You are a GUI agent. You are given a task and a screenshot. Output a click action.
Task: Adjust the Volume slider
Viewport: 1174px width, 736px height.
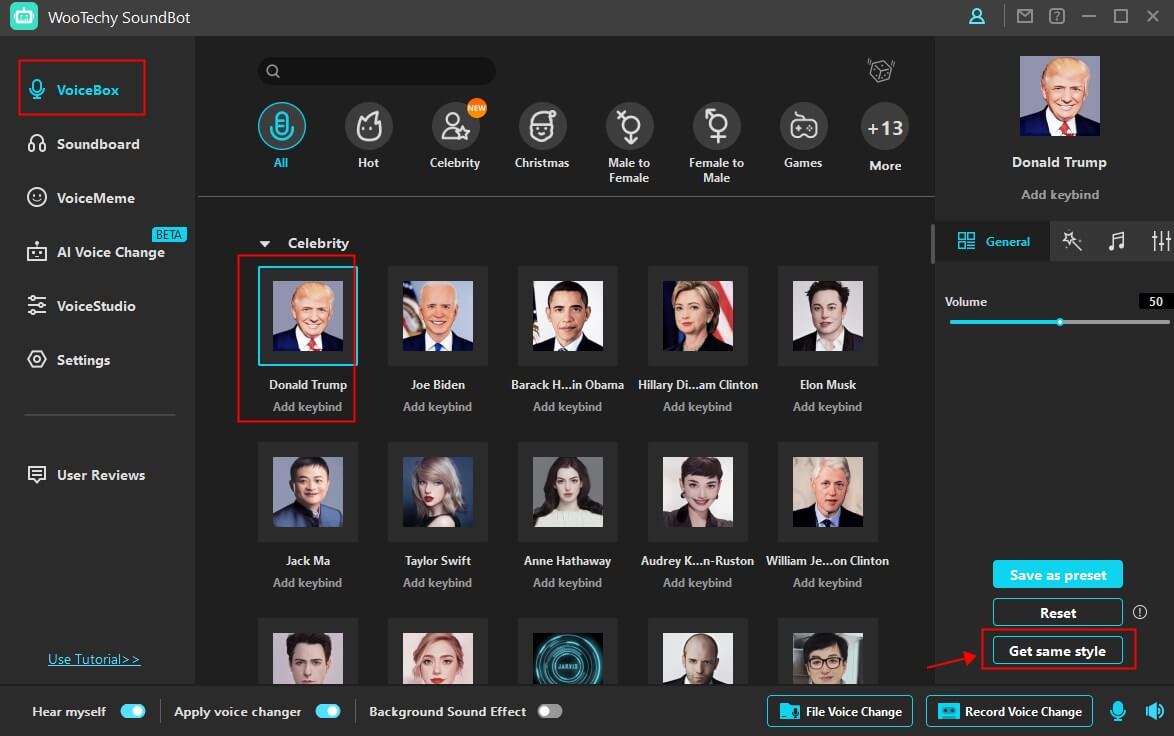coord(1059,322)
